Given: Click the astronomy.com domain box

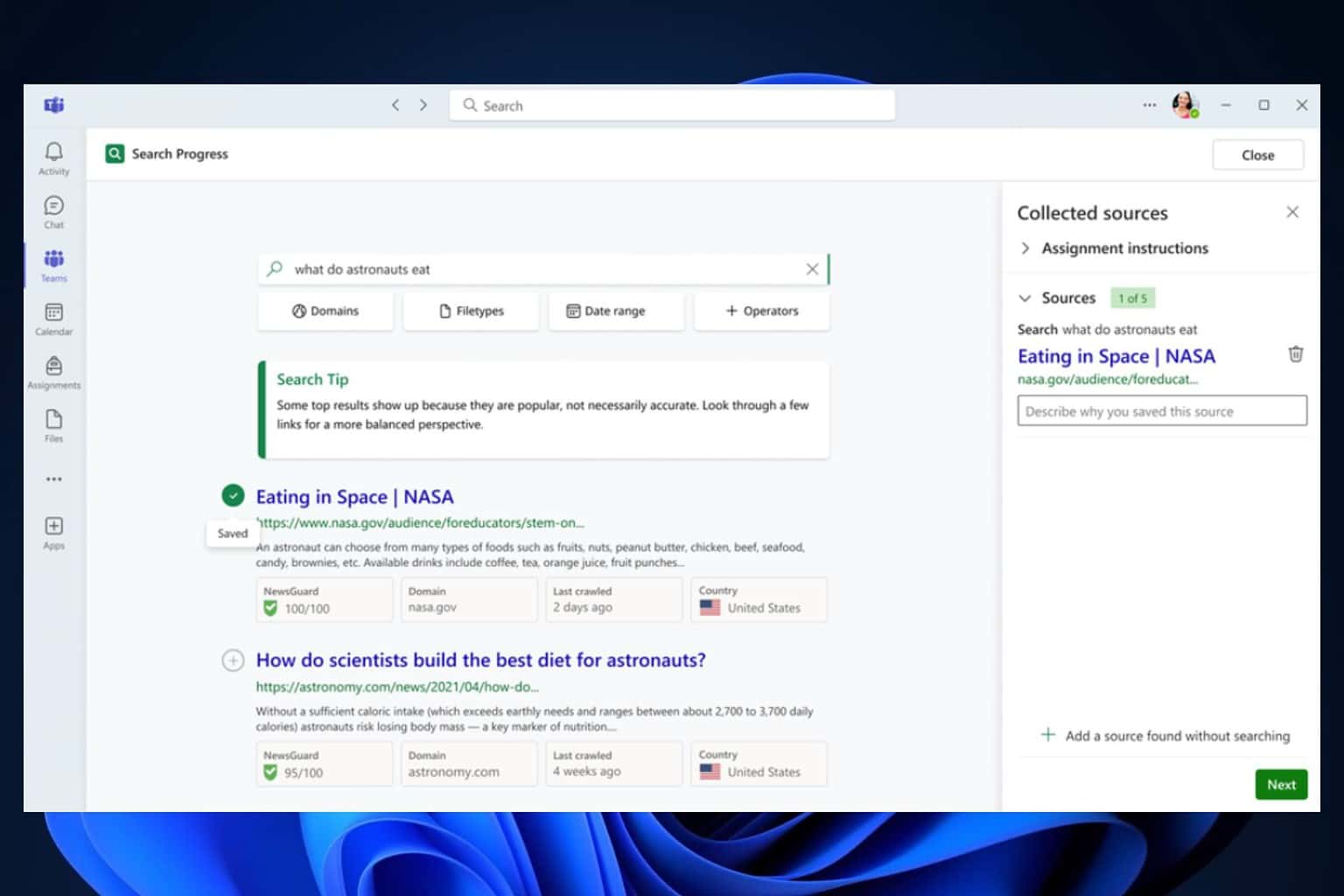Looking at the screenshot, I should pos(469,764).
